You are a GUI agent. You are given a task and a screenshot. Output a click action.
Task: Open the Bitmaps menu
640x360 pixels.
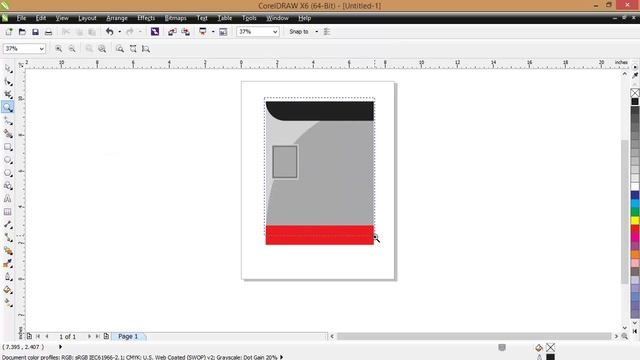pos(176,18)
